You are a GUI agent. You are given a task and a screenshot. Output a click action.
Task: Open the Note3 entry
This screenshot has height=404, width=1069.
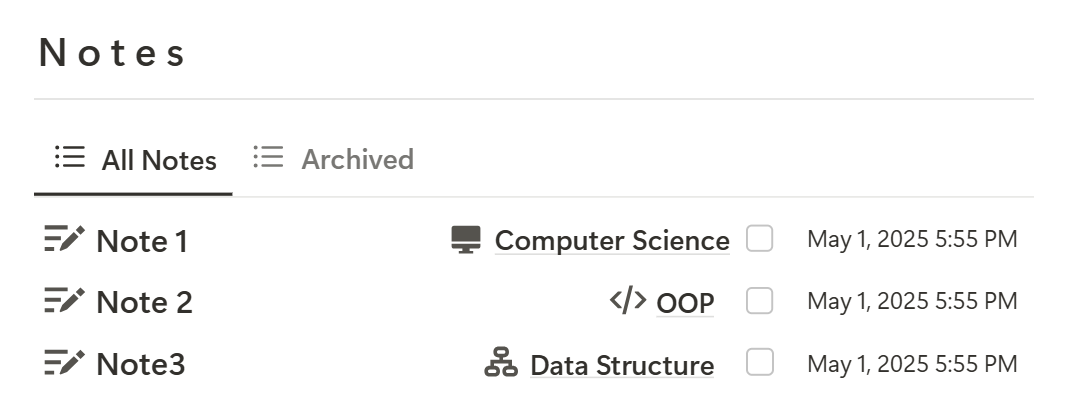[x=141, y=364]
